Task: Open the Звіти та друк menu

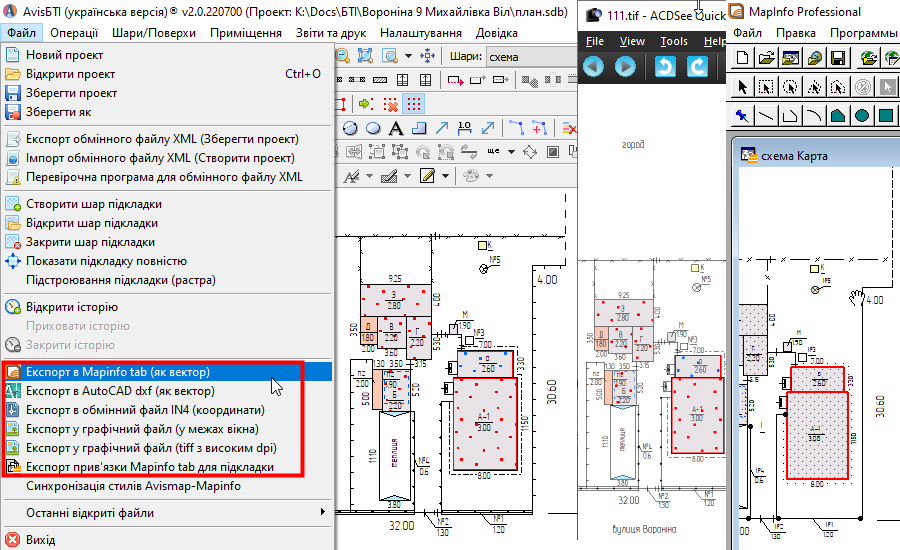Action: pyautogui.click(x=331, y=33)
